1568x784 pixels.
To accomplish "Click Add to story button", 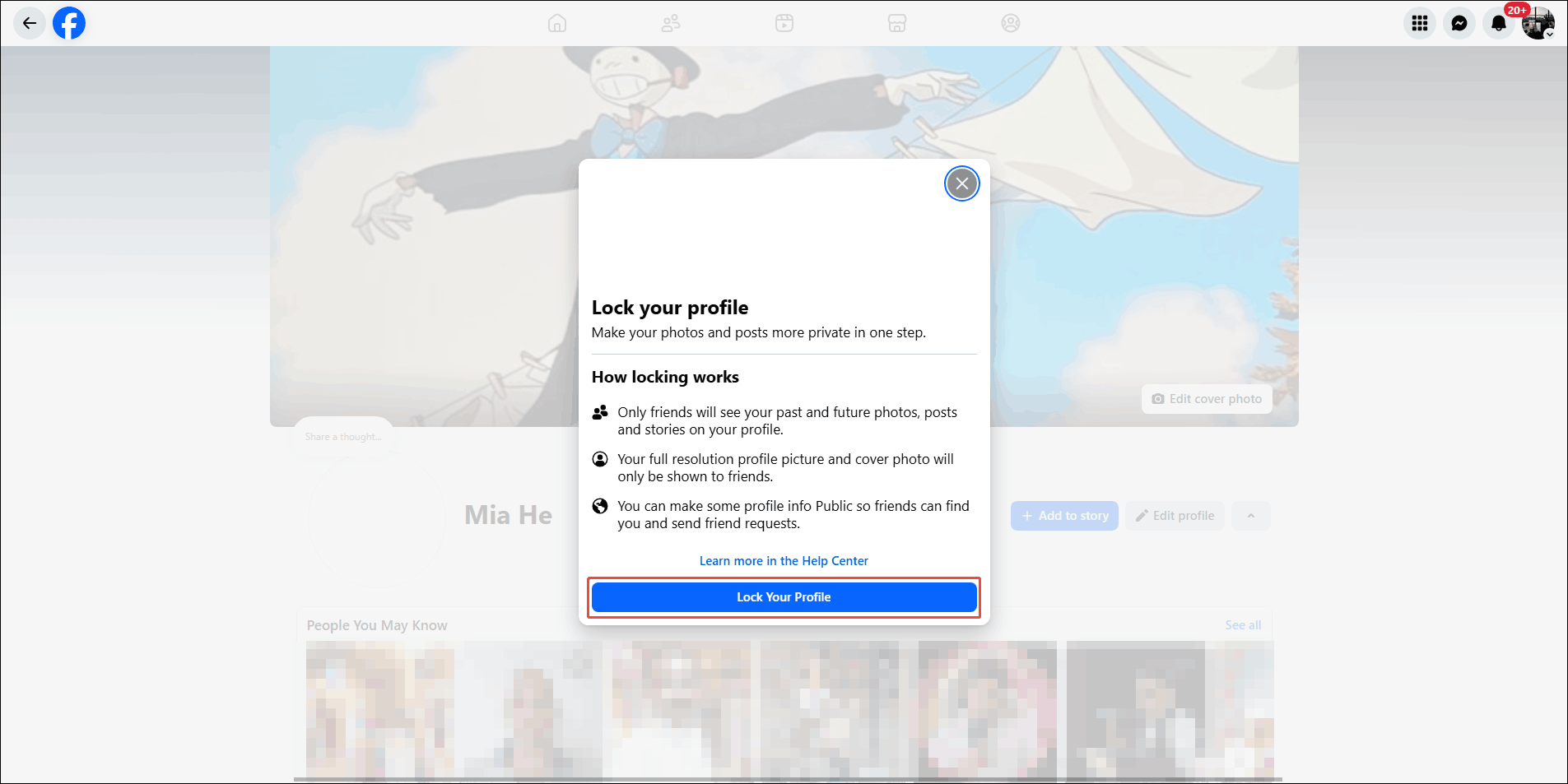I will point(1064,516).
